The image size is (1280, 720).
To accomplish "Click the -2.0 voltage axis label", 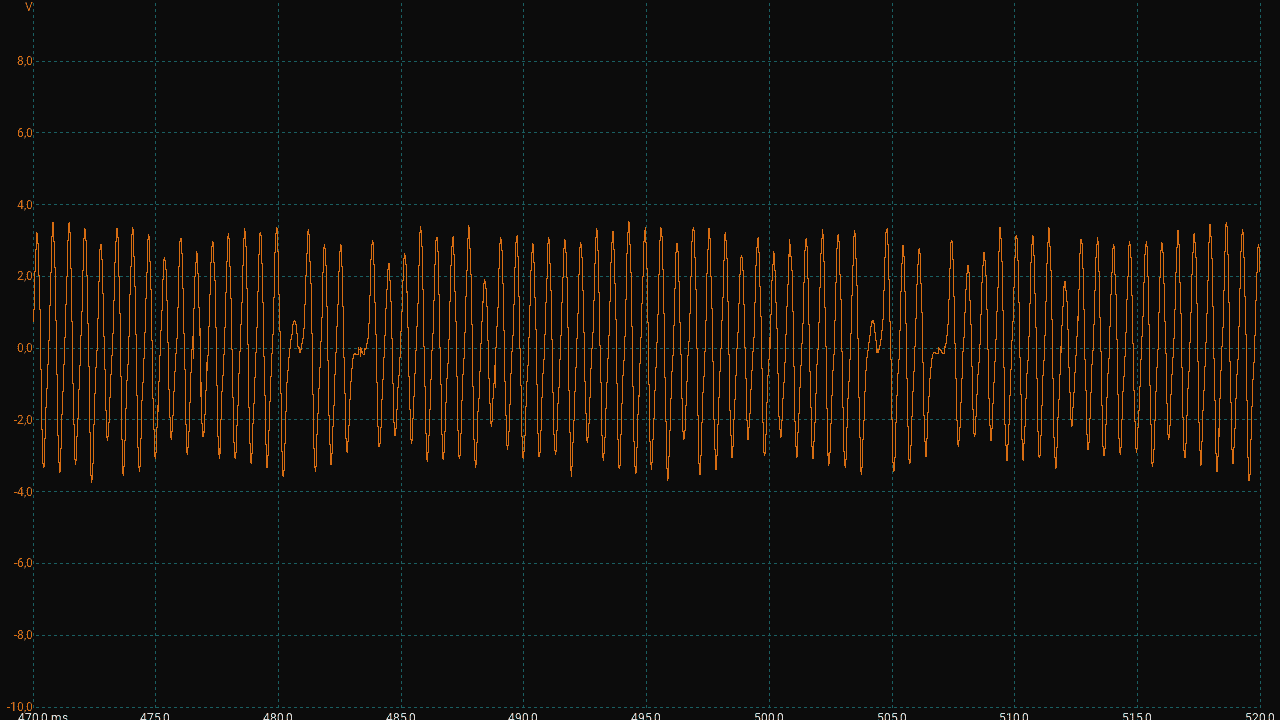I will [23, 420].
